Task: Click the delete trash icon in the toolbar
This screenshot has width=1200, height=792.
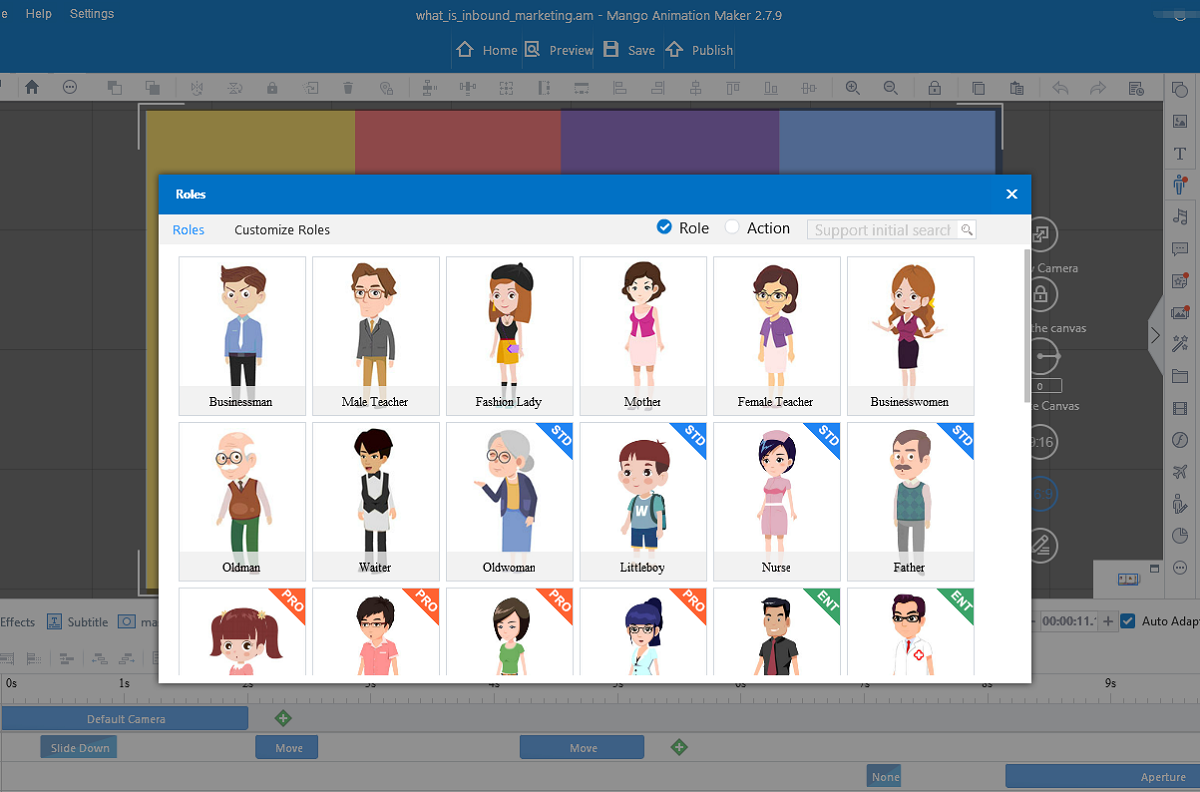Action: 348,87
